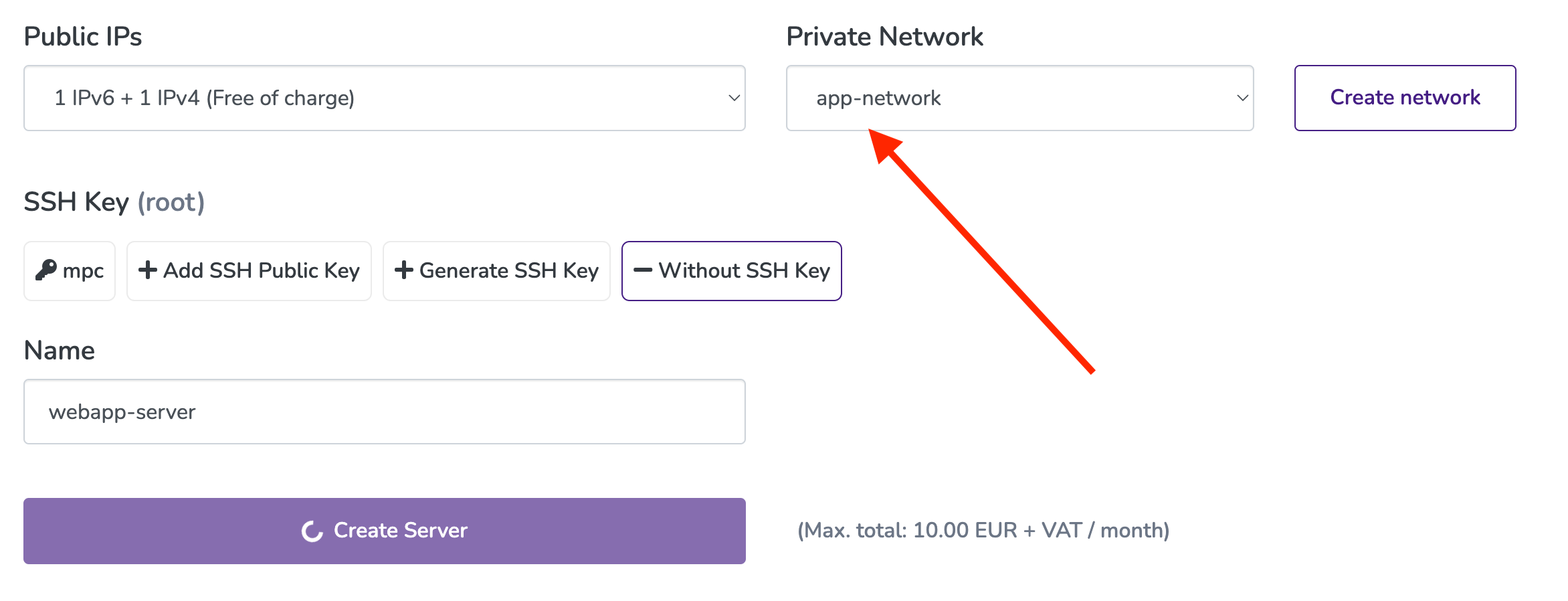Click the Generate SSH Key button
This screenshot has width=1568, height=601.
(496, 270)
